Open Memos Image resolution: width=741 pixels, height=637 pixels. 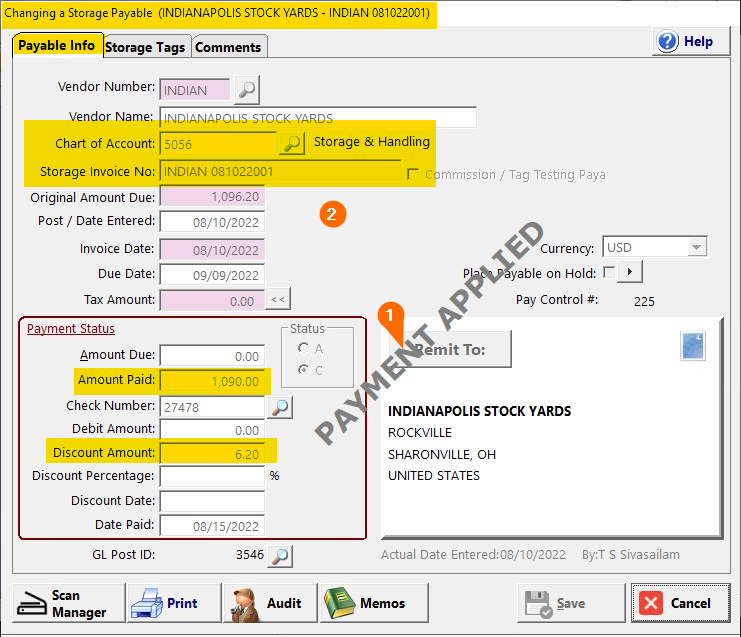[x=374, y=603]
